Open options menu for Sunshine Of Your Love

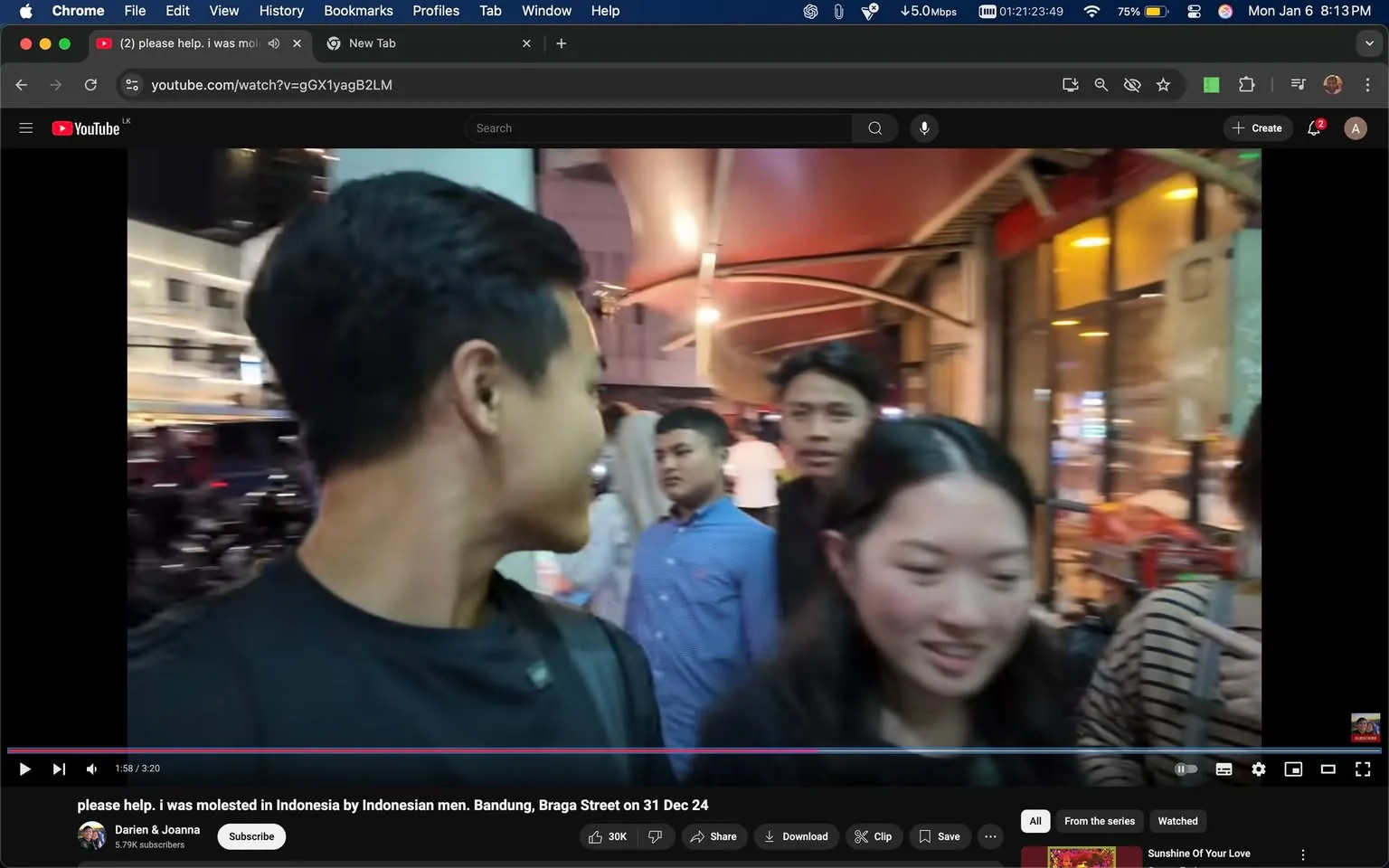click(1302, 853)
